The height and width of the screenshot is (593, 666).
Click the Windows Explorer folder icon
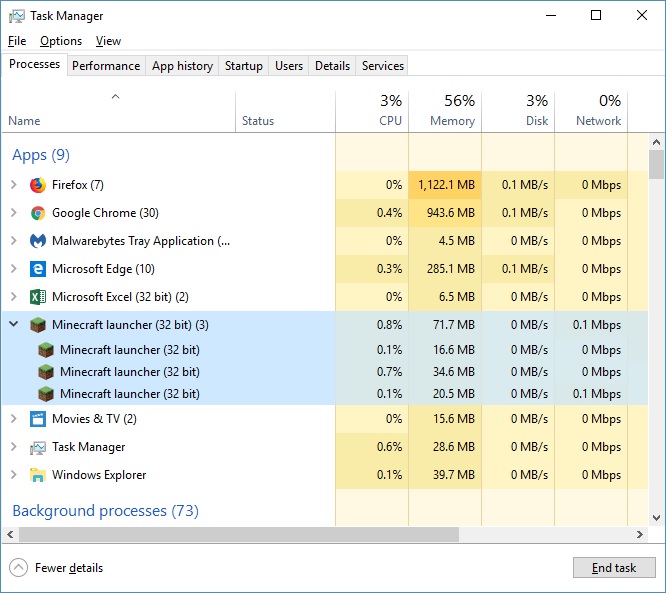click(x=38, y=475)
